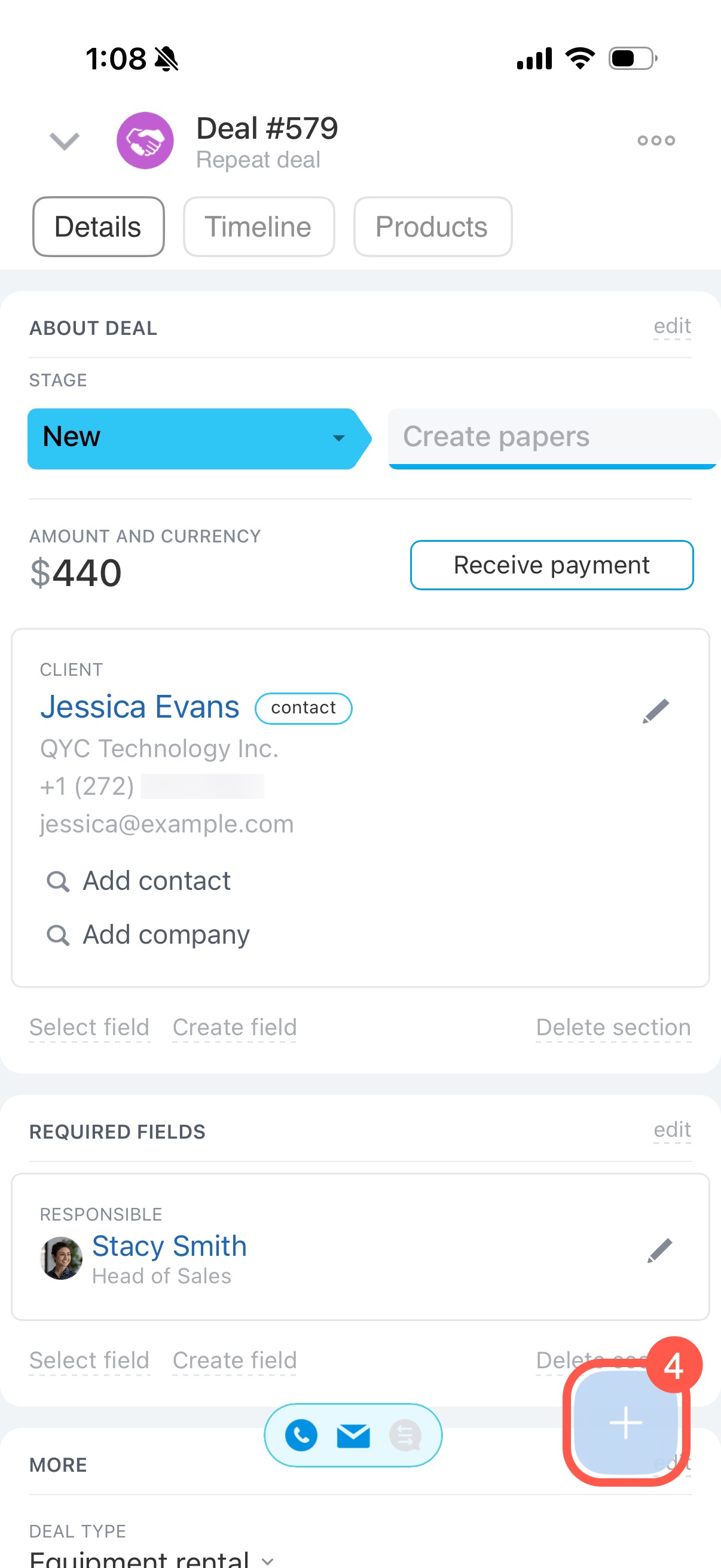Click edit link in About Deal section
The width and height of the screenshot is (721, 1568).
(672, 326)
